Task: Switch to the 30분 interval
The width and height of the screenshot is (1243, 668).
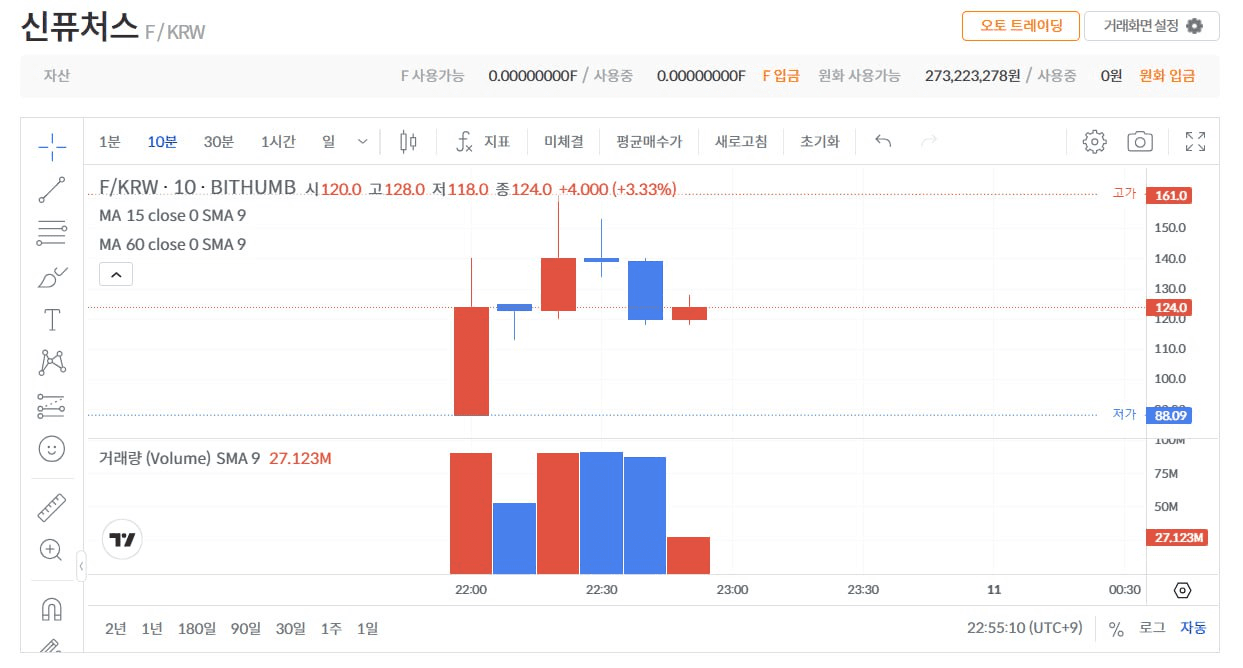Action: click(x=219, y=142)
